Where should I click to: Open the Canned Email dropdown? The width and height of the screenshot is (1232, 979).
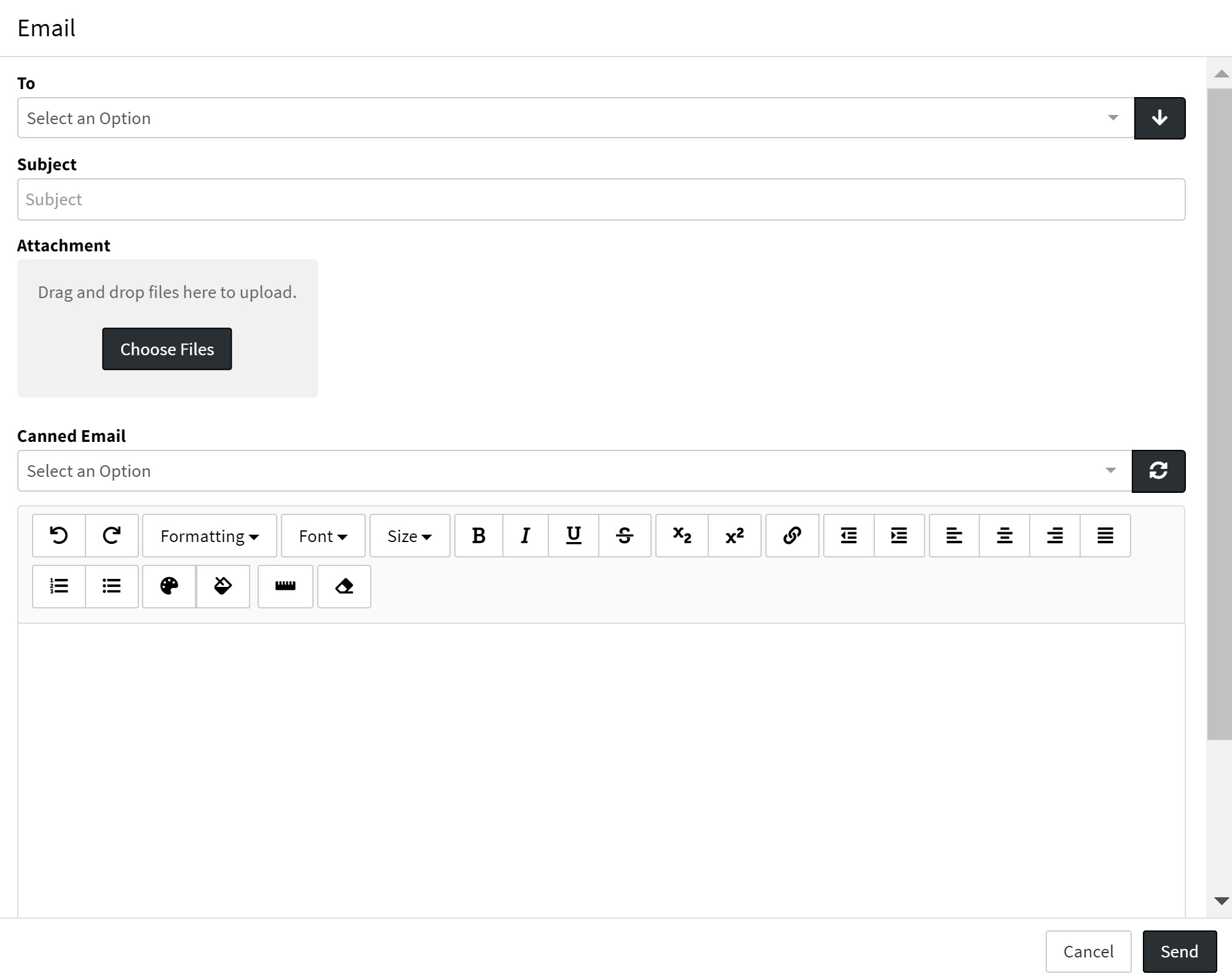click(x=574, y=471)
